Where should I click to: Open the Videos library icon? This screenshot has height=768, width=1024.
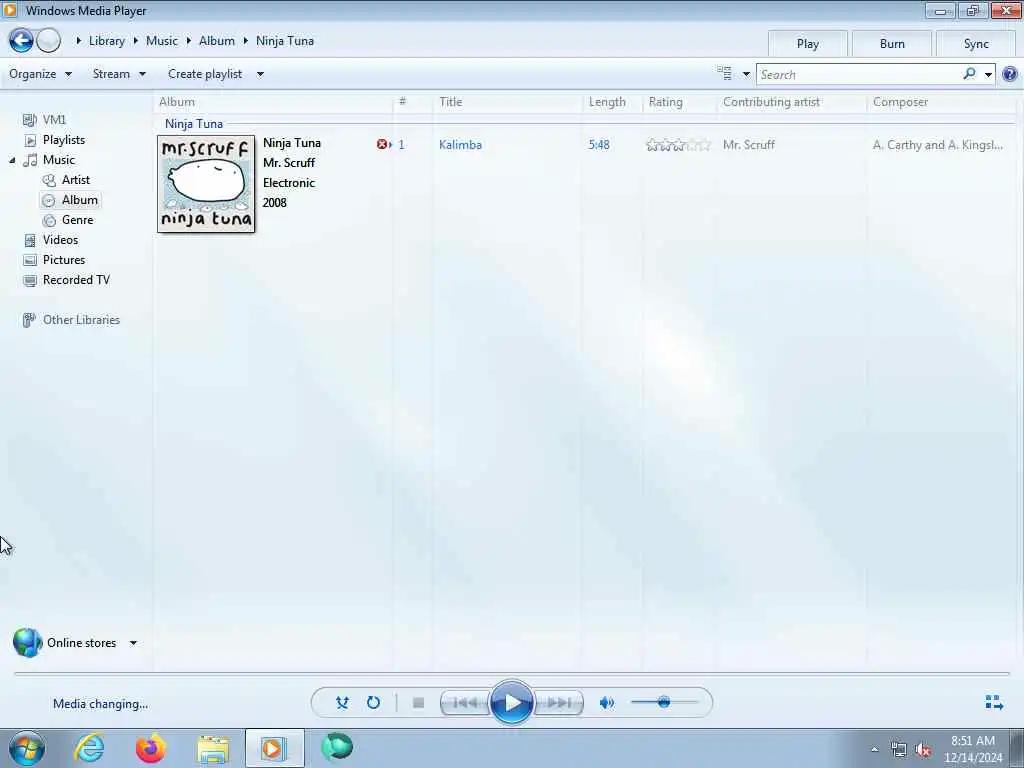30,240
